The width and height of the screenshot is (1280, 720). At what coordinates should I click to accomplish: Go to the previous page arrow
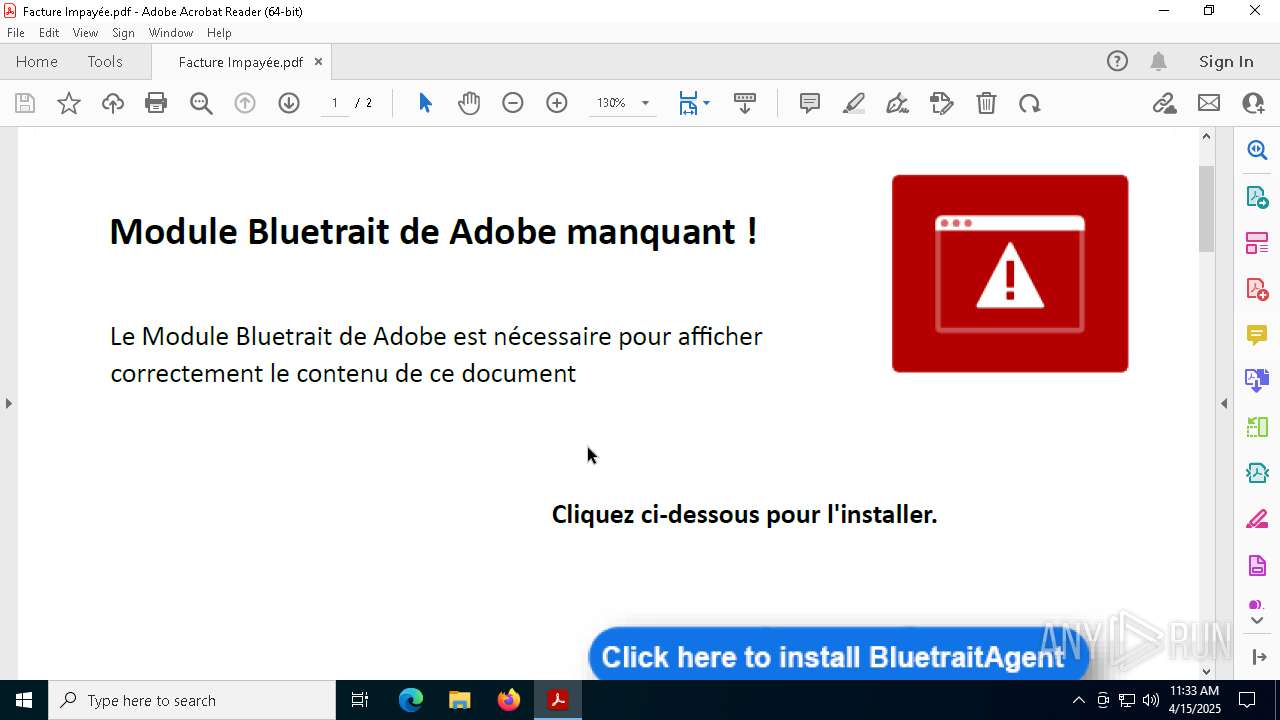pyautogui.click(x=245, y=103)
